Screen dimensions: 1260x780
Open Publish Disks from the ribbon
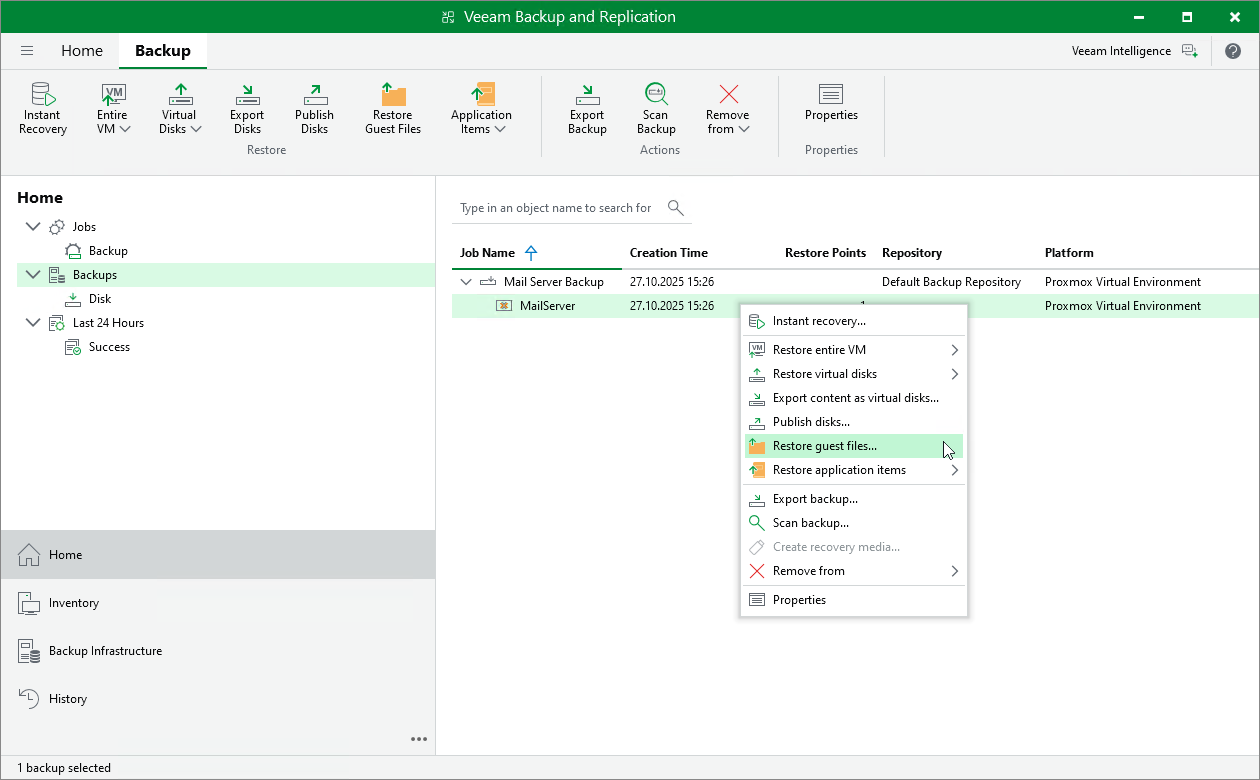314,108
